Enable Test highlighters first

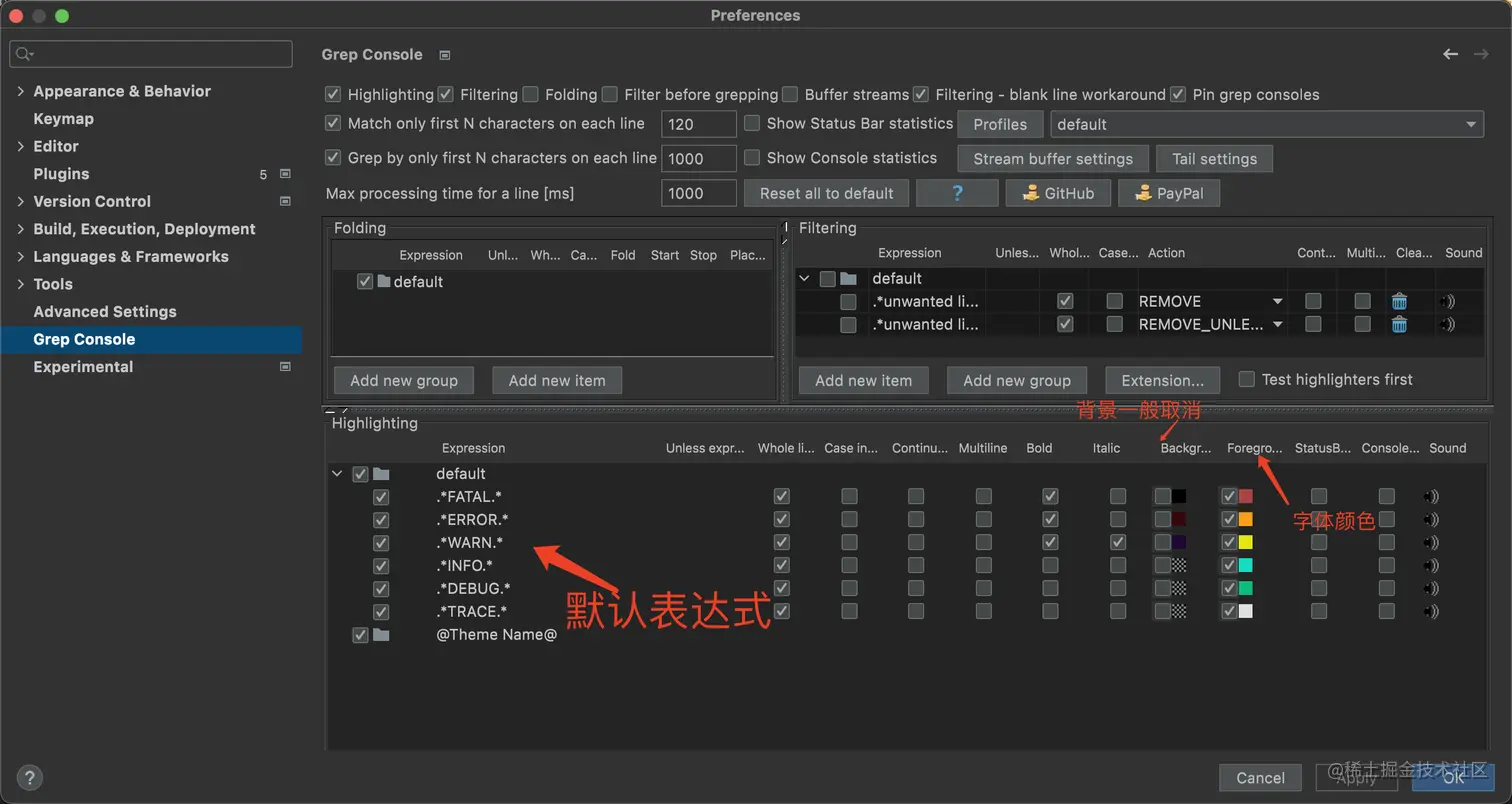[1247, 380]
